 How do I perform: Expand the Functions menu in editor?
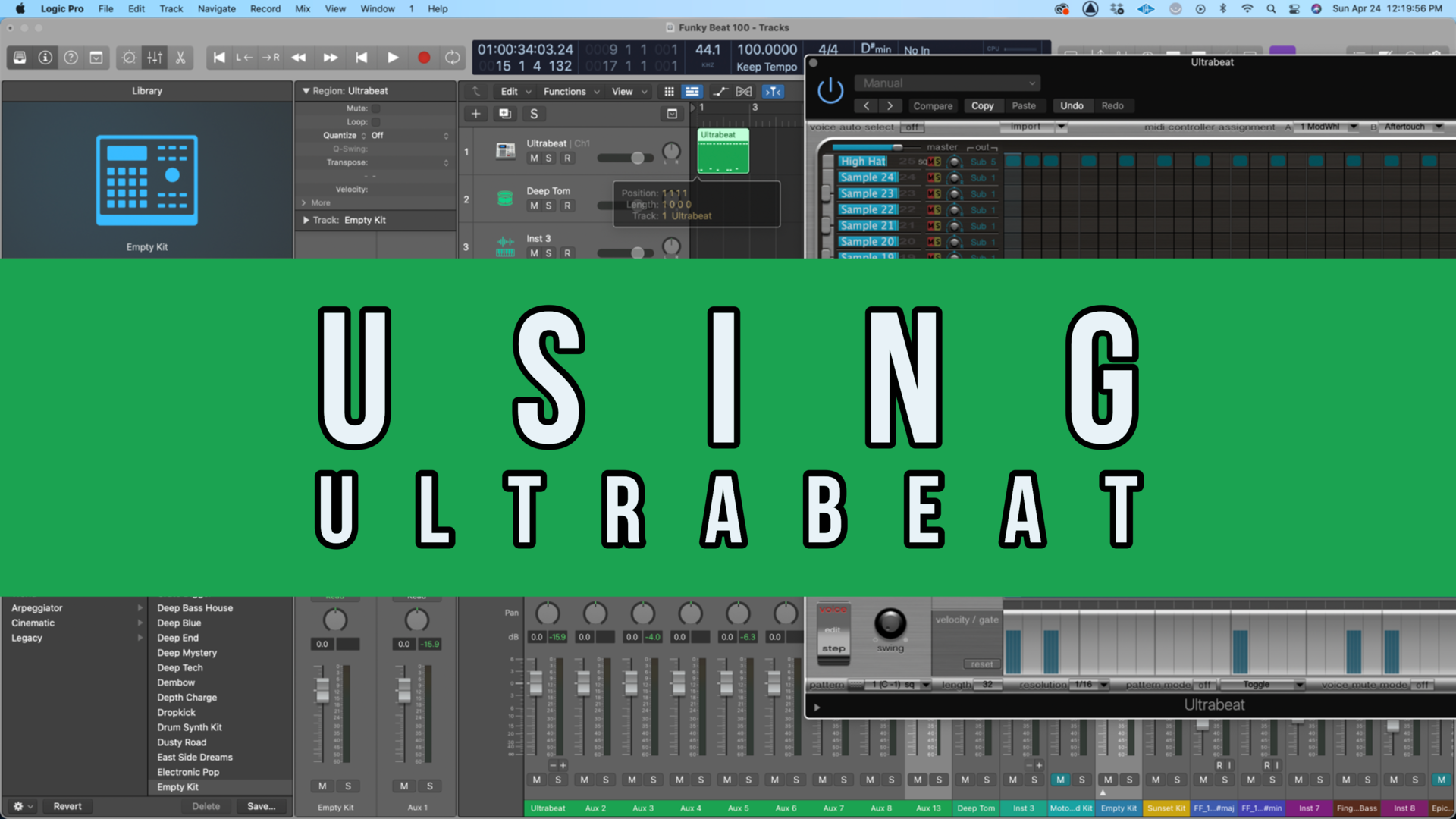[565, 91]
